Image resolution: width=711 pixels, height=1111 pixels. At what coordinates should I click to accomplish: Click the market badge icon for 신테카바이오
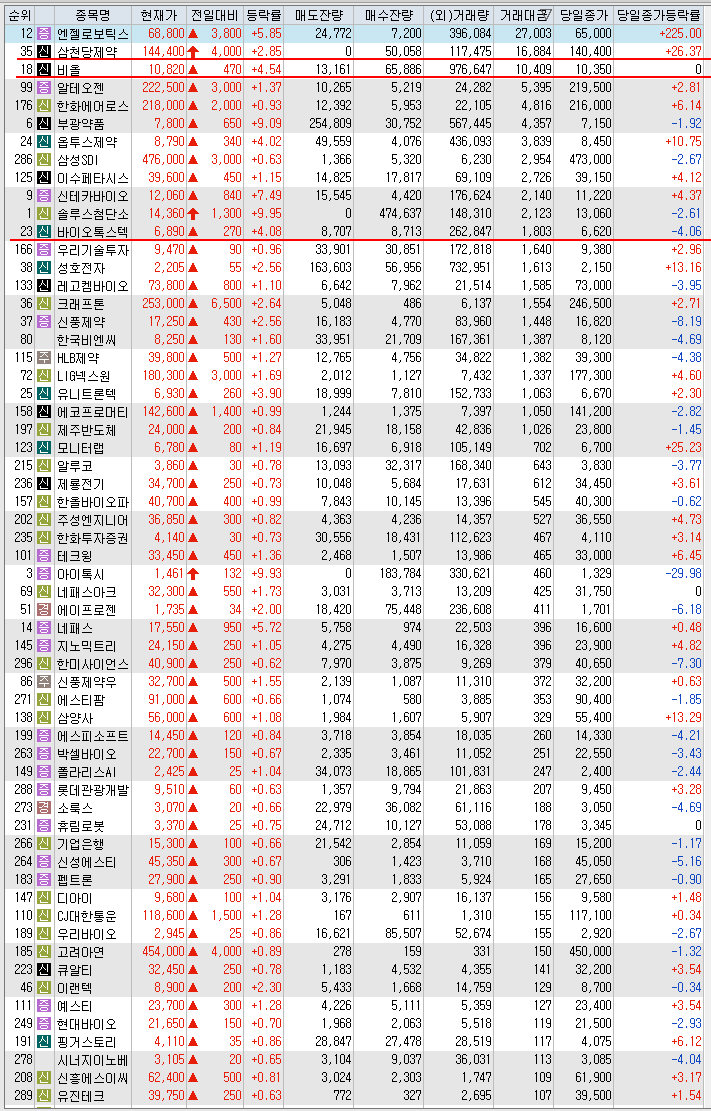[x=44, y=196]
